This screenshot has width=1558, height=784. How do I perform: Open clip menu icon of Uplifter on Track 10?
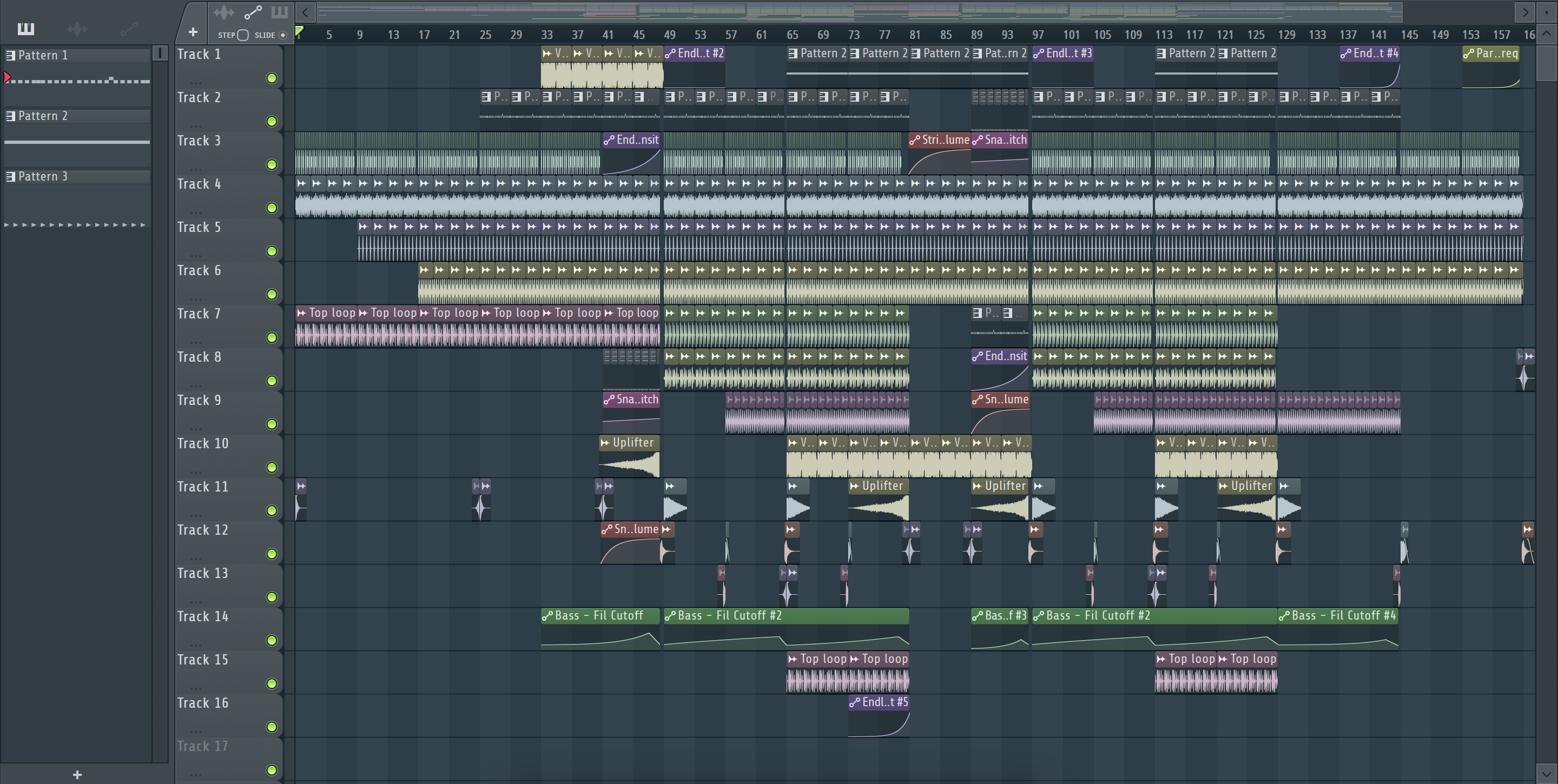[x=605, y=442]
